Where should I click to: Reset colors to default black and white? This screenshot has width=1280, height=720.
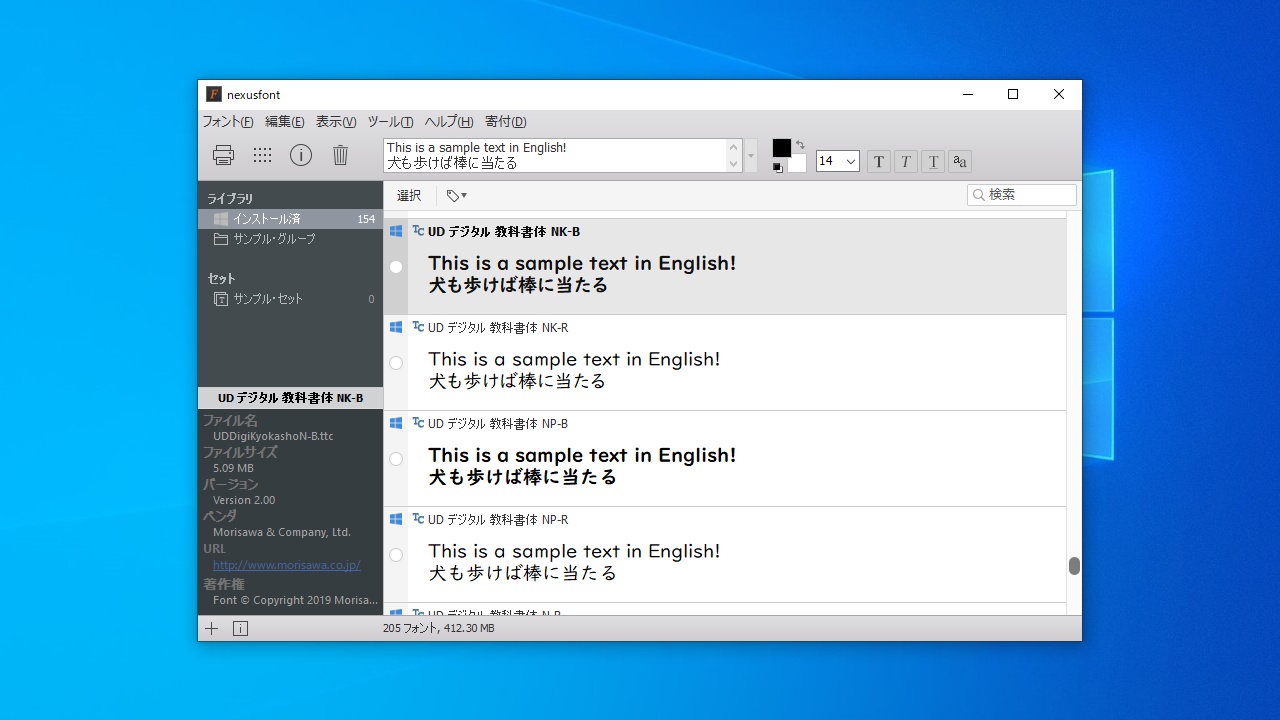tap(777, 167)
